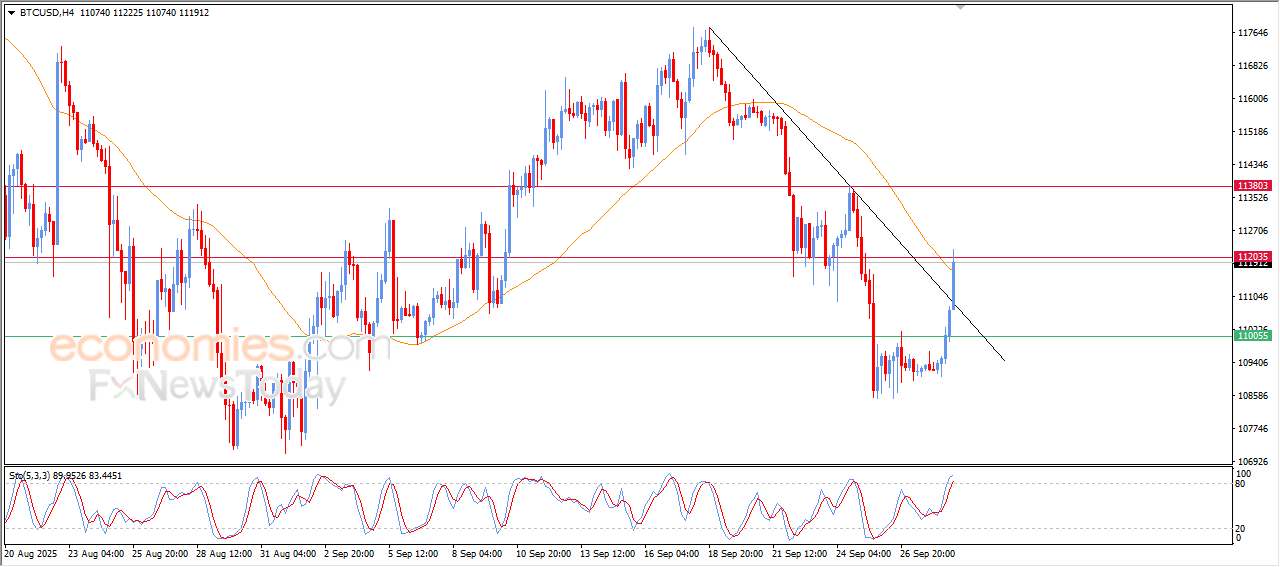Click the 16 Sep 04:00 date label
Screen dimensions: 1280x567
(x=671, y=553)
